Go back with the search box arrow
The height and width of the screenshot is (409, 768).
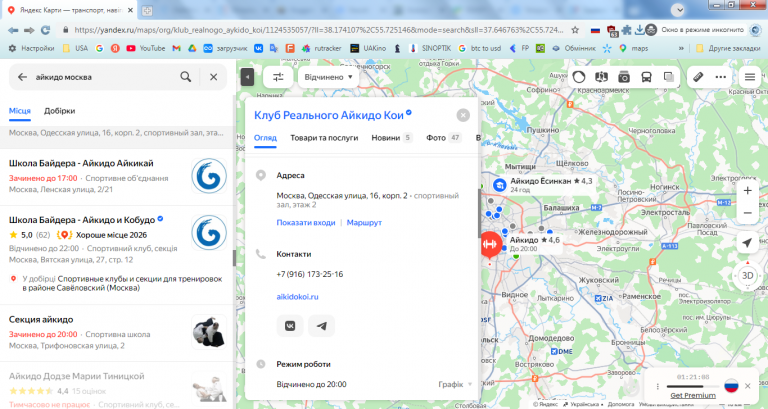[22, 77]
